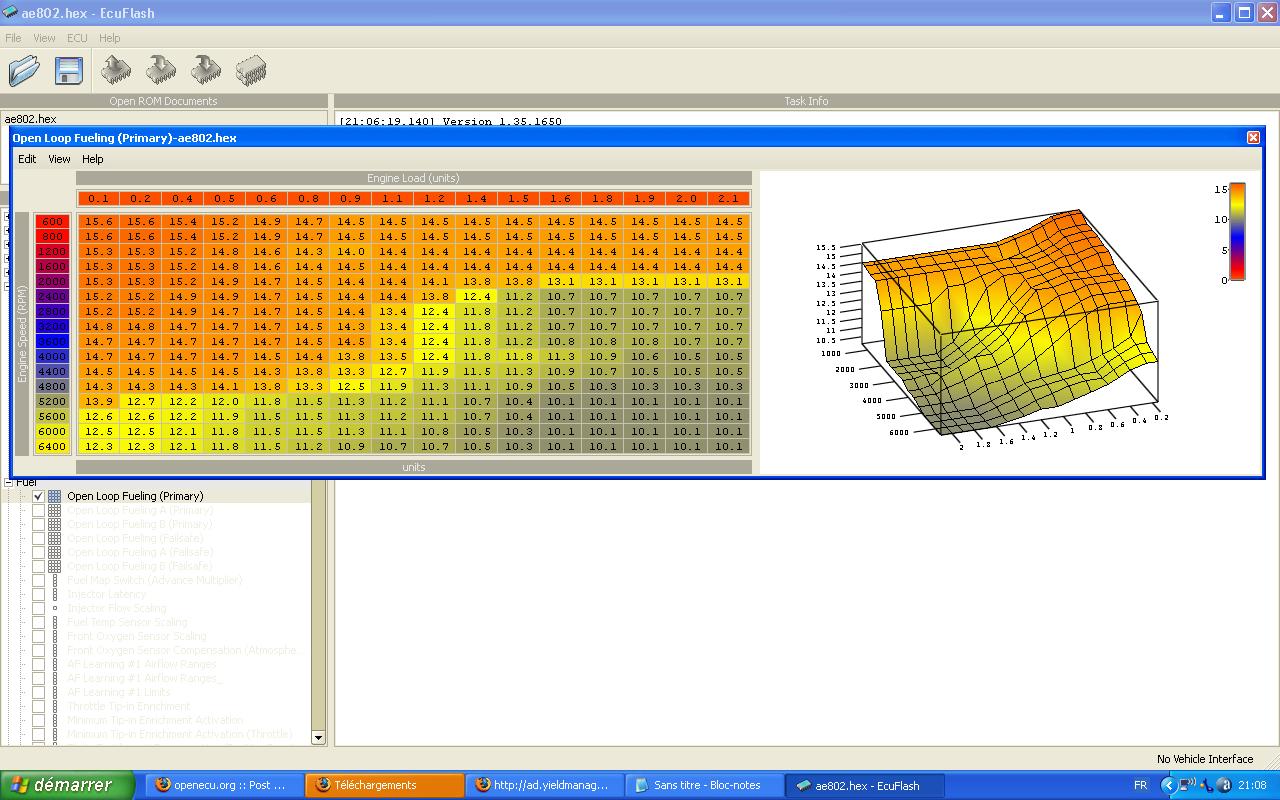1280x800 pixels.
Task: Click the table icon beside Open Loop Fueling B (Primary)
Action: pyautogui.click(x=55, y=524)
